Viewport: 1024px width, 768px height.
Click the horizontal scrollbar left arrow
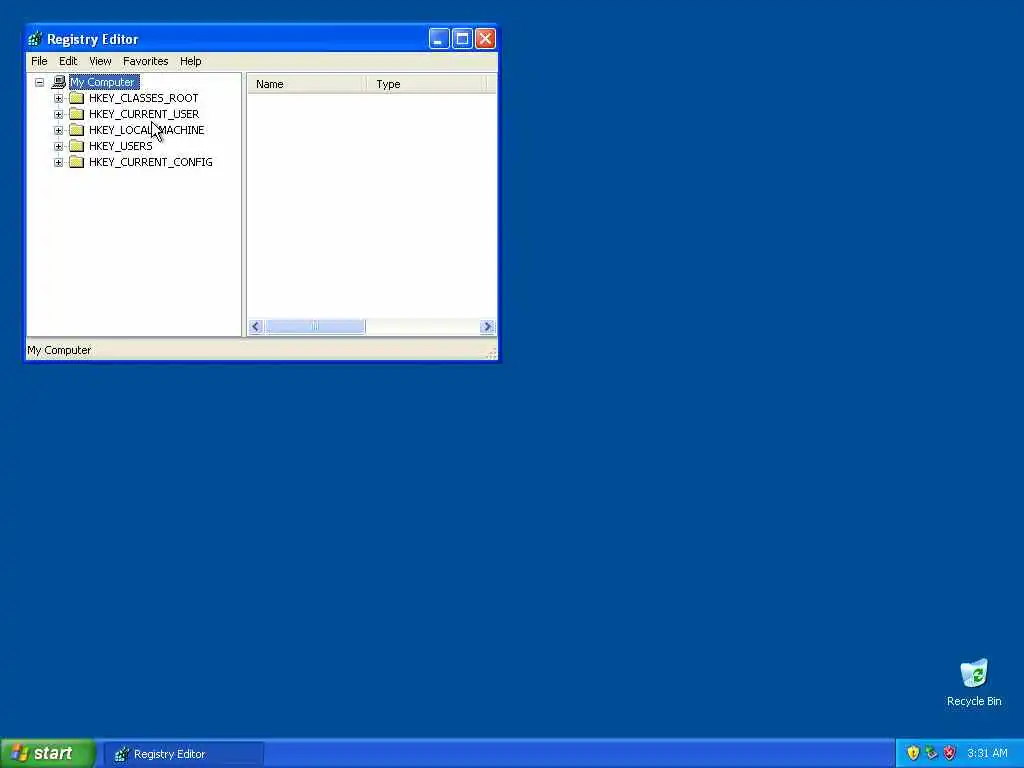pos(256,327)
